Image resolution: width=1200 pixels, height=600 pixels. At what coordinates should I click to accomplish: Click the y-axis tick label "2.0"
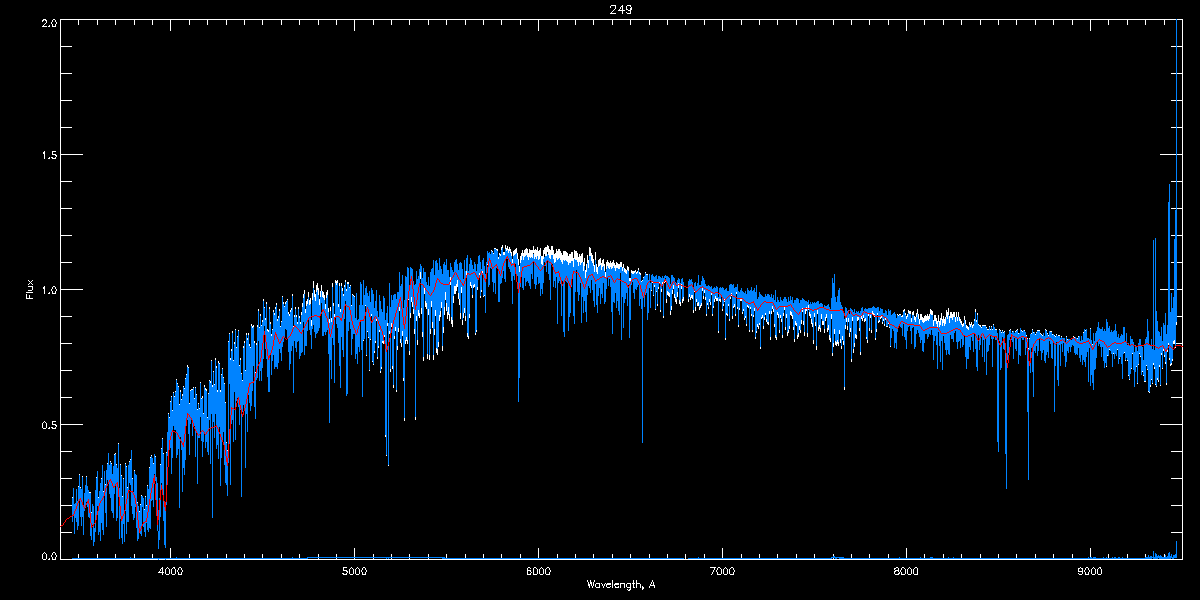click(47, 22)
